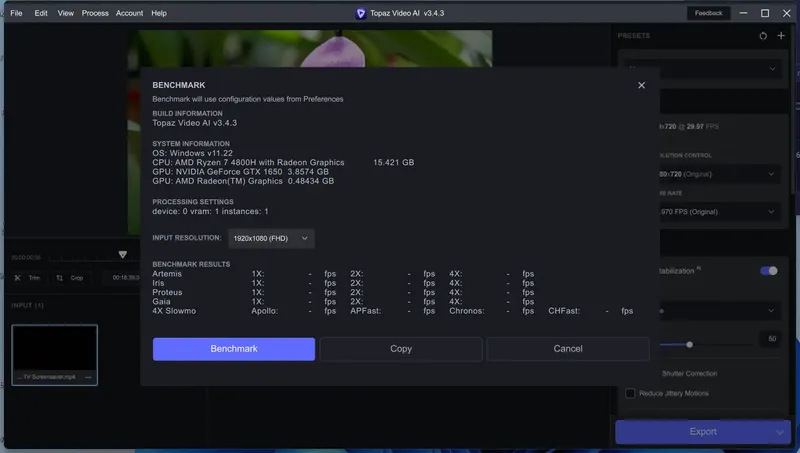Expand the Export options arrow
The image size is (800, 453).
pos(780,432)
